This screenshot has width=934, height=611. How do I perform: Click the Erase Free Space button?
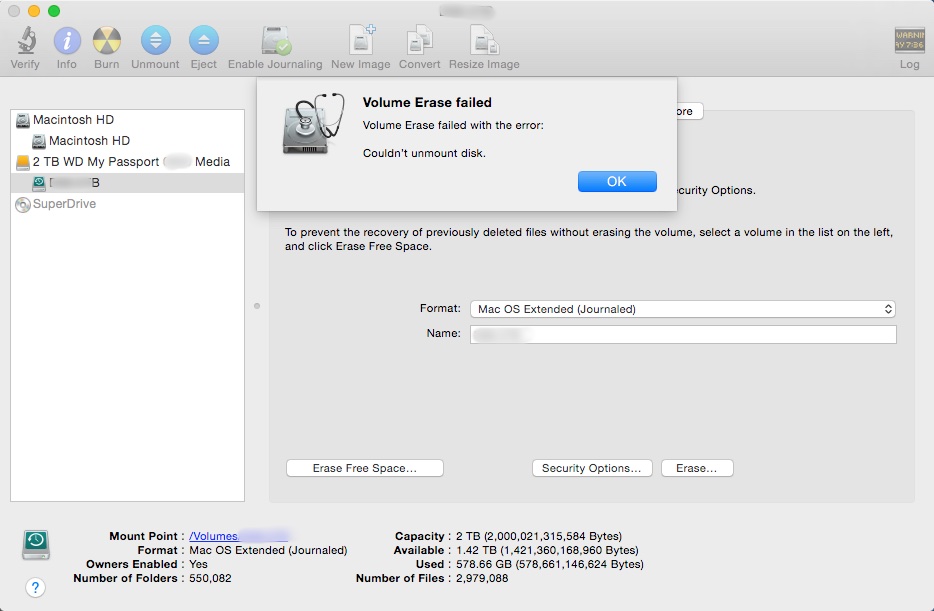pos(364,467)
